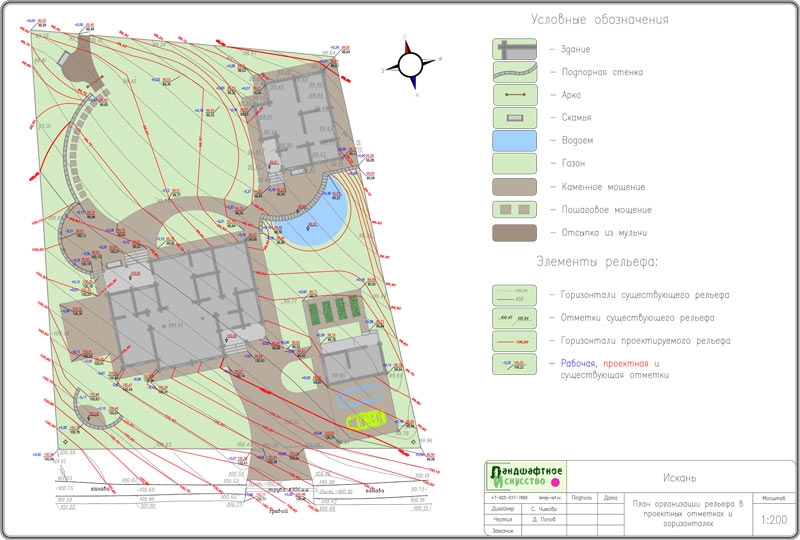800x540 pixels.
Task: Click the Арка legend label
Action: click(571, 95)
